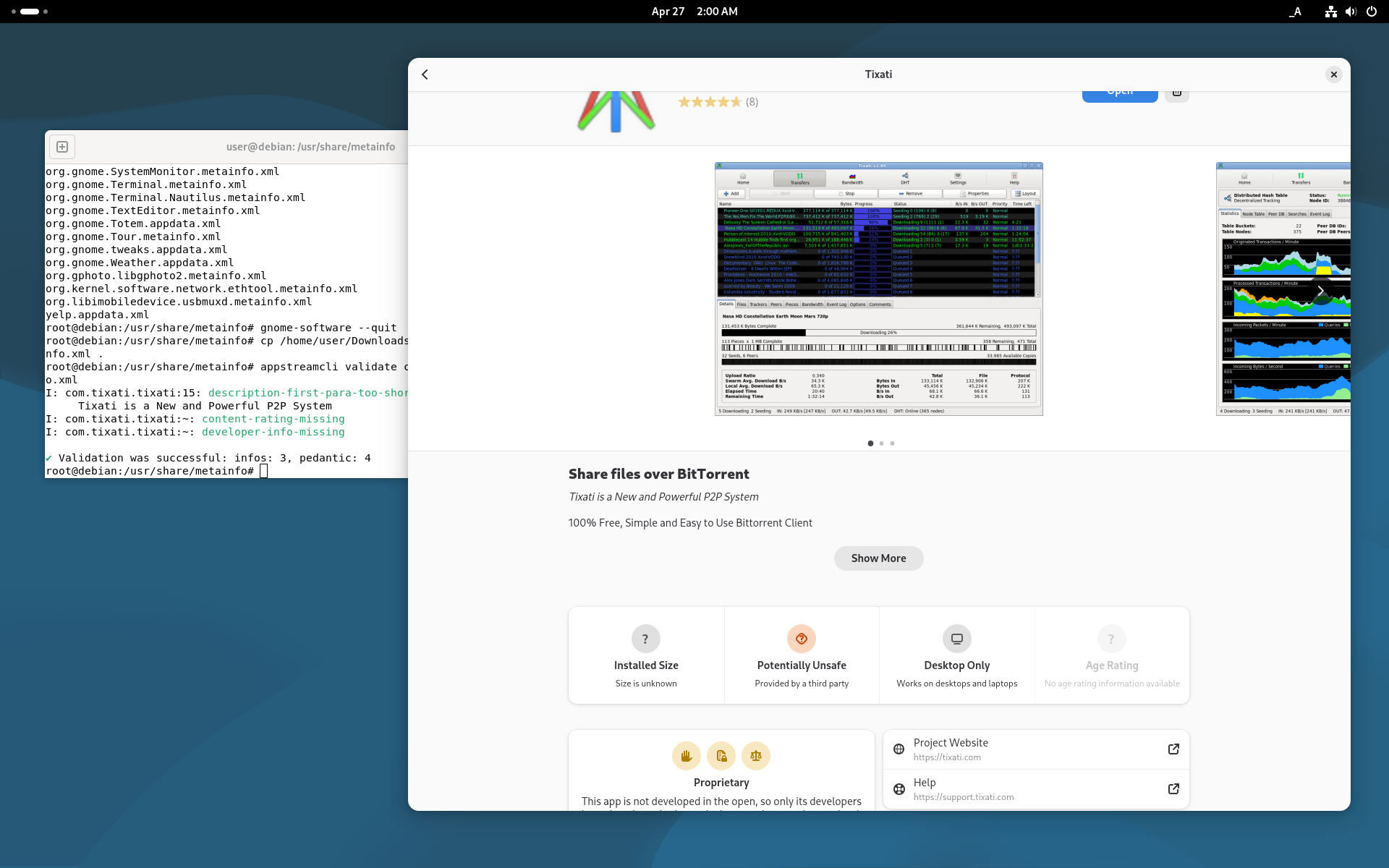Click the Potentially Unsafe warning icon
Screen dimensions: 1389x868
click(802, 639)
